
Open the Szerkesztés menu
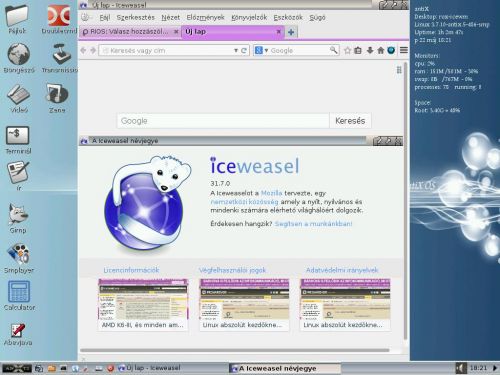(x=135, y=17)
